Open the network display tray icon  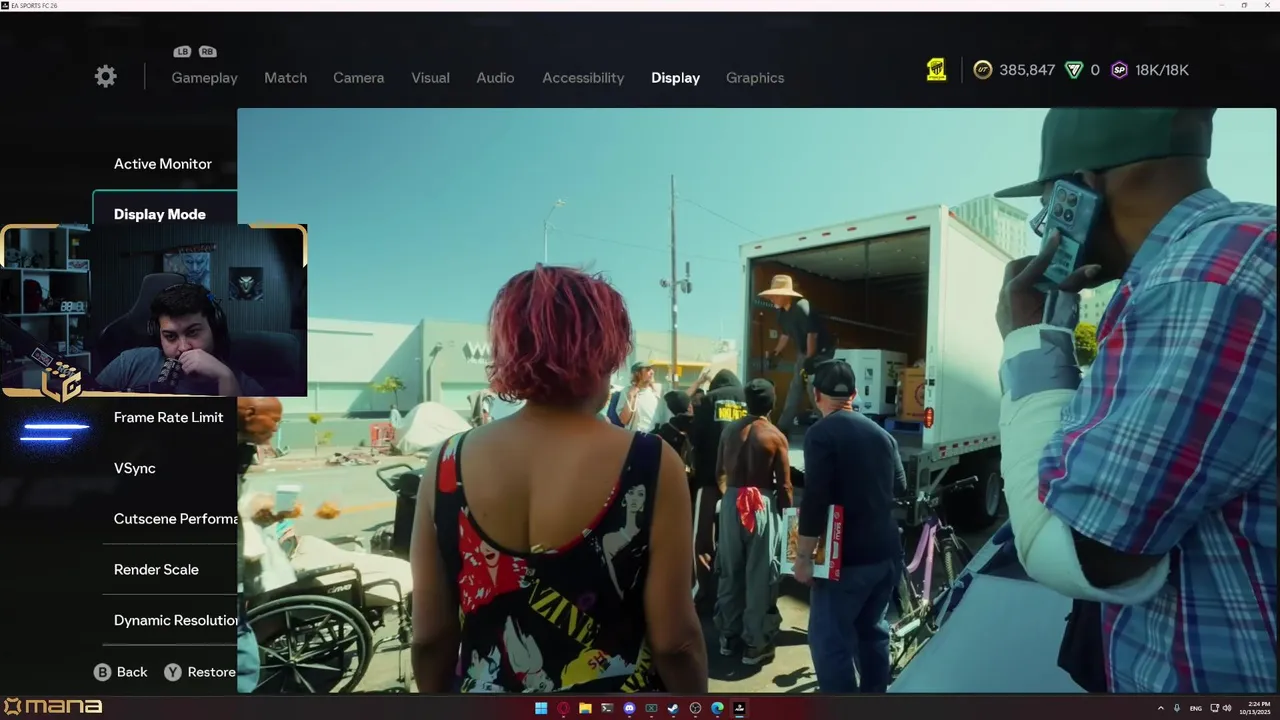[1214, 708]
